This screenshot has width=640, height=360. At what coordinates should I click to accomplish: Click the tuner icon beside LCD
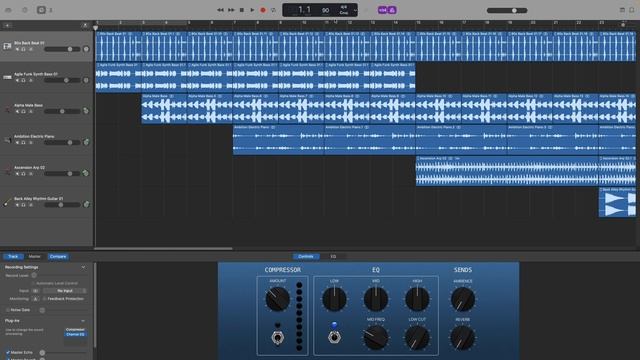pos(366,10)
